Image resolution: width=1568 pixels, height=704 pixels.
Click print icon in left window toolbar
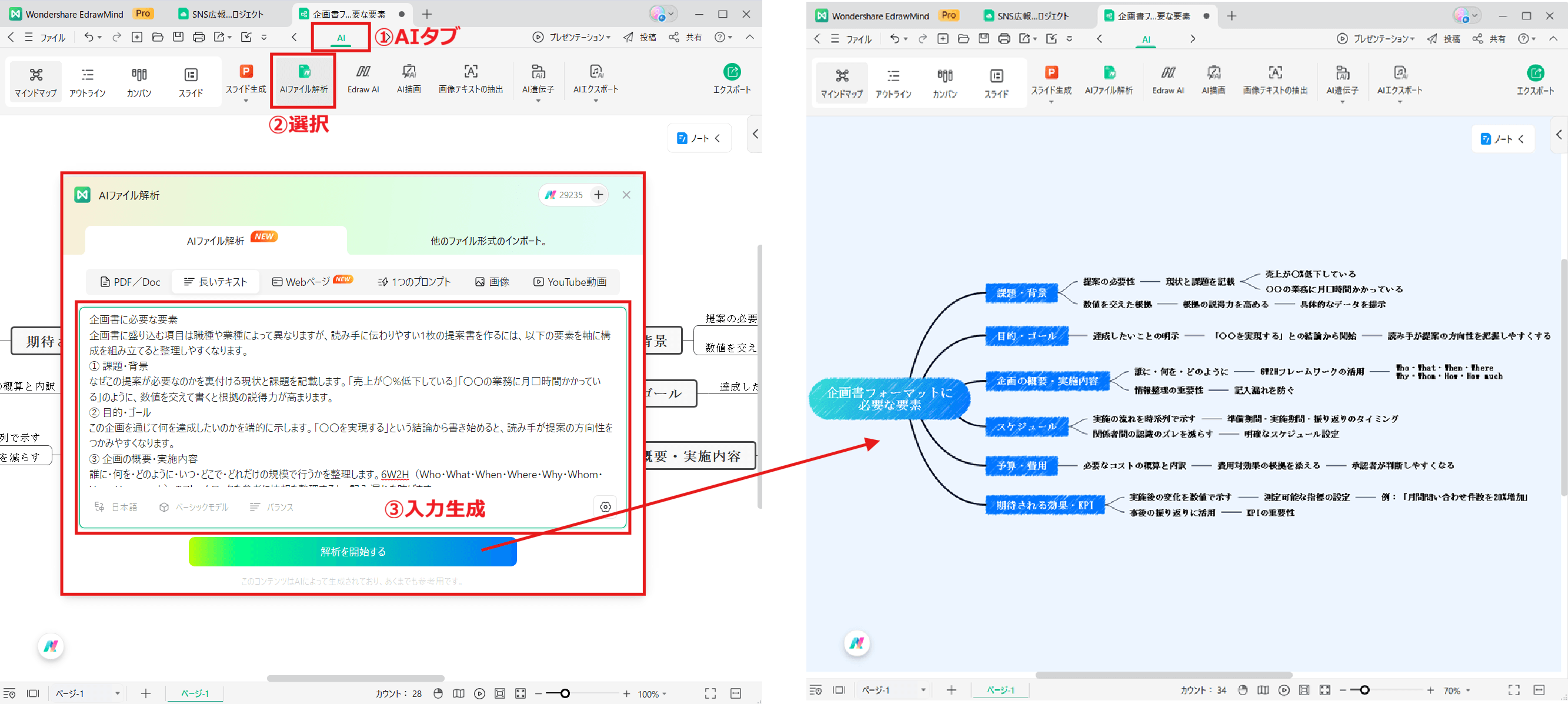pyautogui.click(x=198, y=37)
